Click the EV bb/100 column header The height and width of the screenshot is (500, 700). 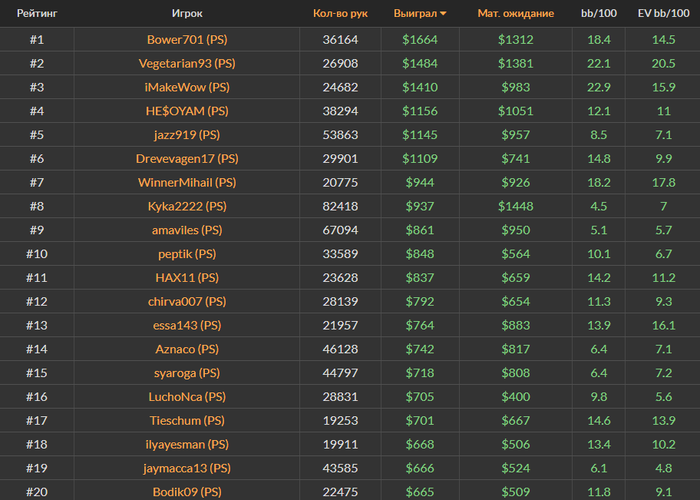(x=663, y=13)
